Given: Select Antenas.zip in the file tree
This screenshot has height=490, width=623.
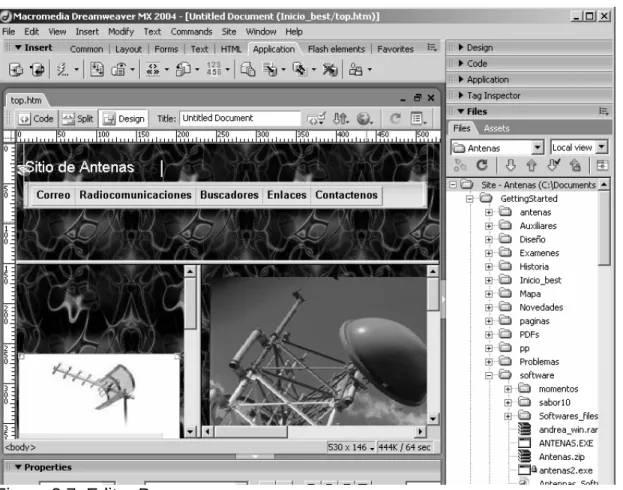Looking at the screenshot, I should [x=561, y=457].
